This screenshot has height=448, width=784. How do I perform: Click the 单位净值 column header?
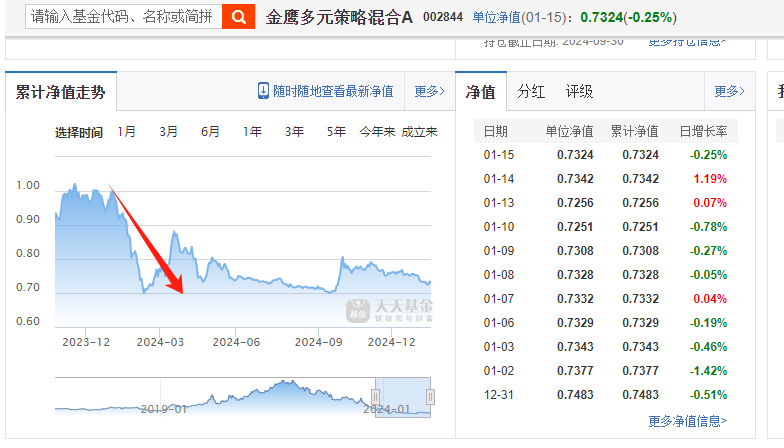click(570, 132)
